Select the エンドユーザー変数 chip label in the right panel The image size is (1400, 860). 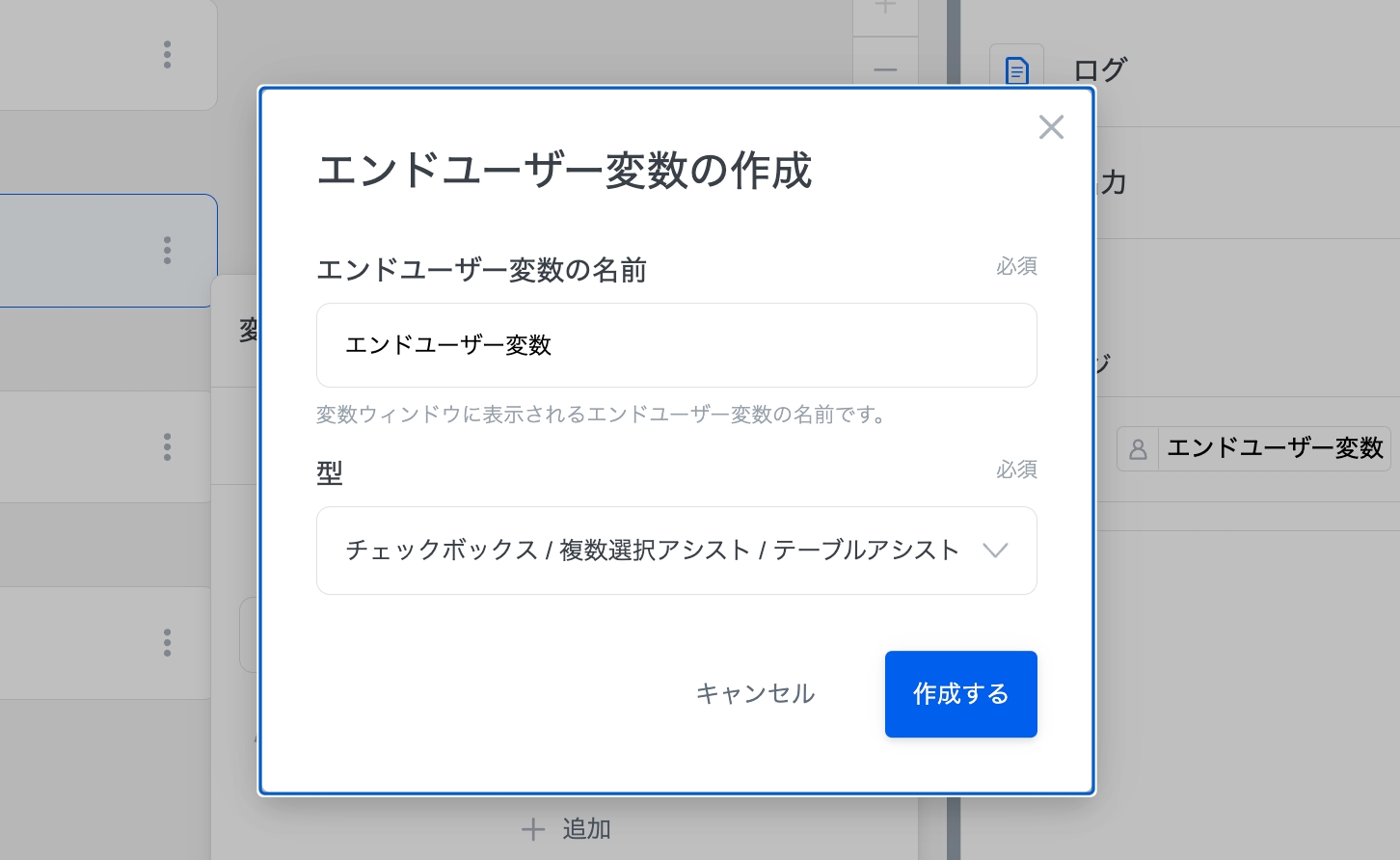click(1274, 448)
